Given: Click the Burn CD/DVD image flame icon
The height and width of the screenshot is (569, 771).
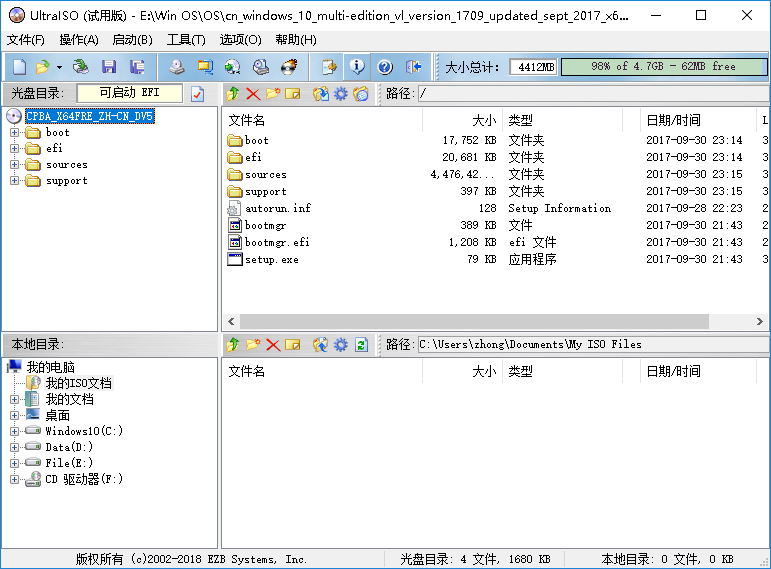Looking at the screenshot, I should 289,66.
